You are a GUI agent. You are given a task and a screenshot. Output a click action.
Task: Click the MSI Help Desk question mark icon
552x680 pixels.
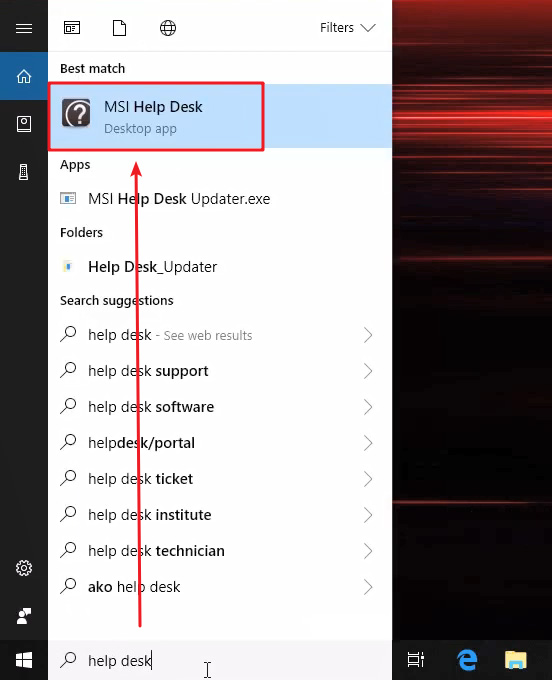tap(76, 113)
